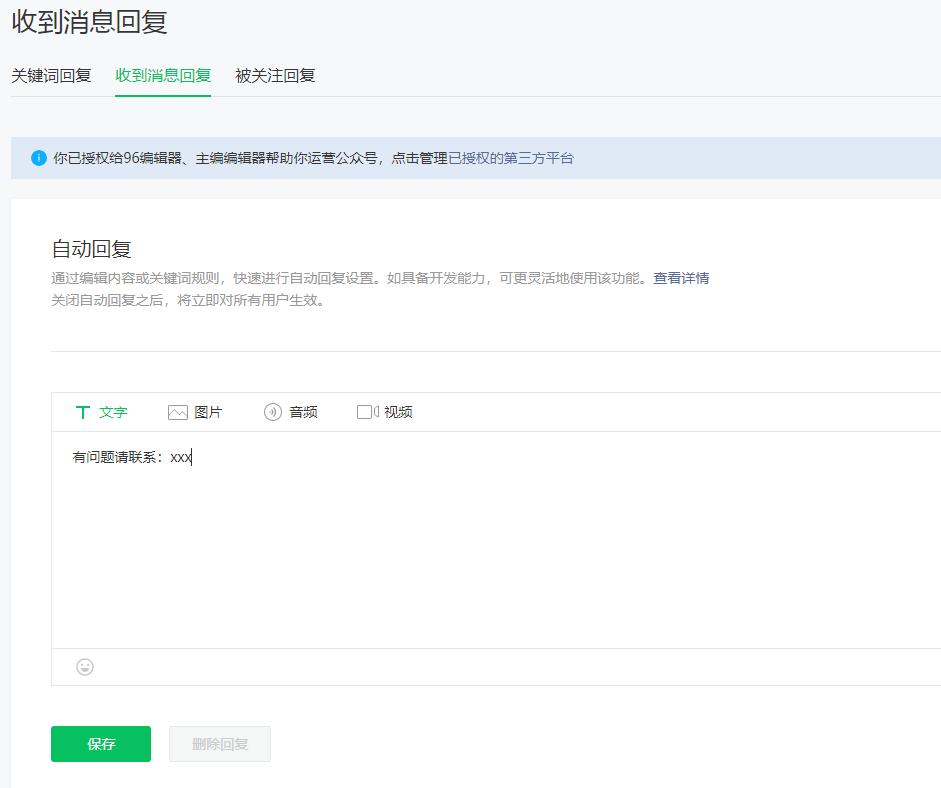Click the T icon next to 文字
The width and height of the screenshot is (941, 788).
84,411
